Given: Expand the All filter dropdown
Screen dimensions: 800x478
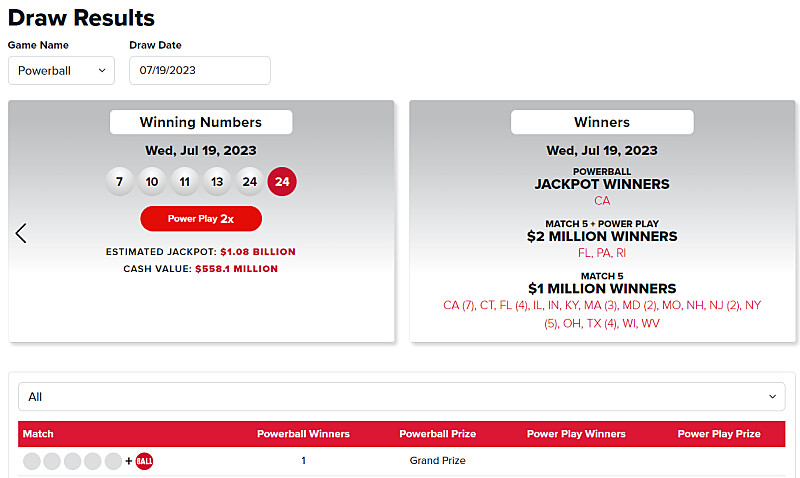Looking at the screenshot, I should pos(400,397).
